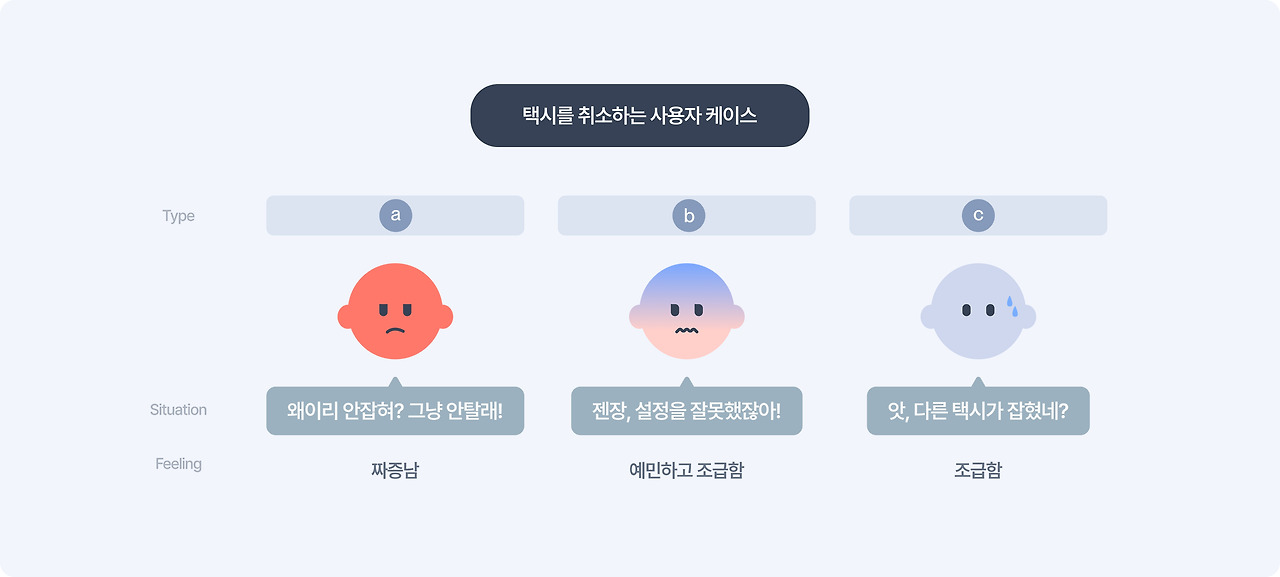The image size is (1280, 577).
Task: Click the '왜이리 안잡혀? 그냥 안탈래!' speech bubble
Action: tap(395, 410)
